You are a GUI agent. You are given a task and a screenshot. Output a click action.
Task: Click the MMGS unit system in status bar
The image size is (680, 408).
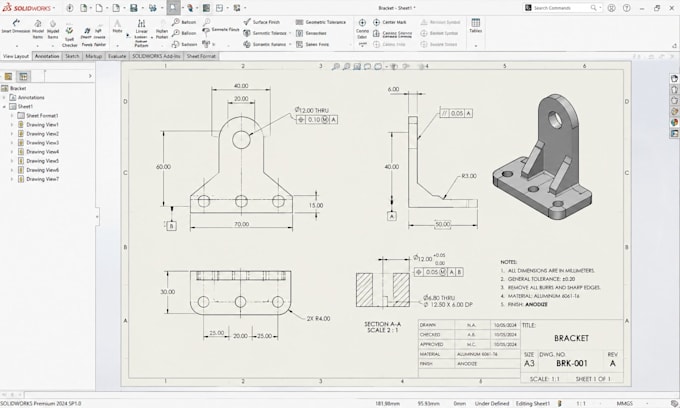pos(624,403)
